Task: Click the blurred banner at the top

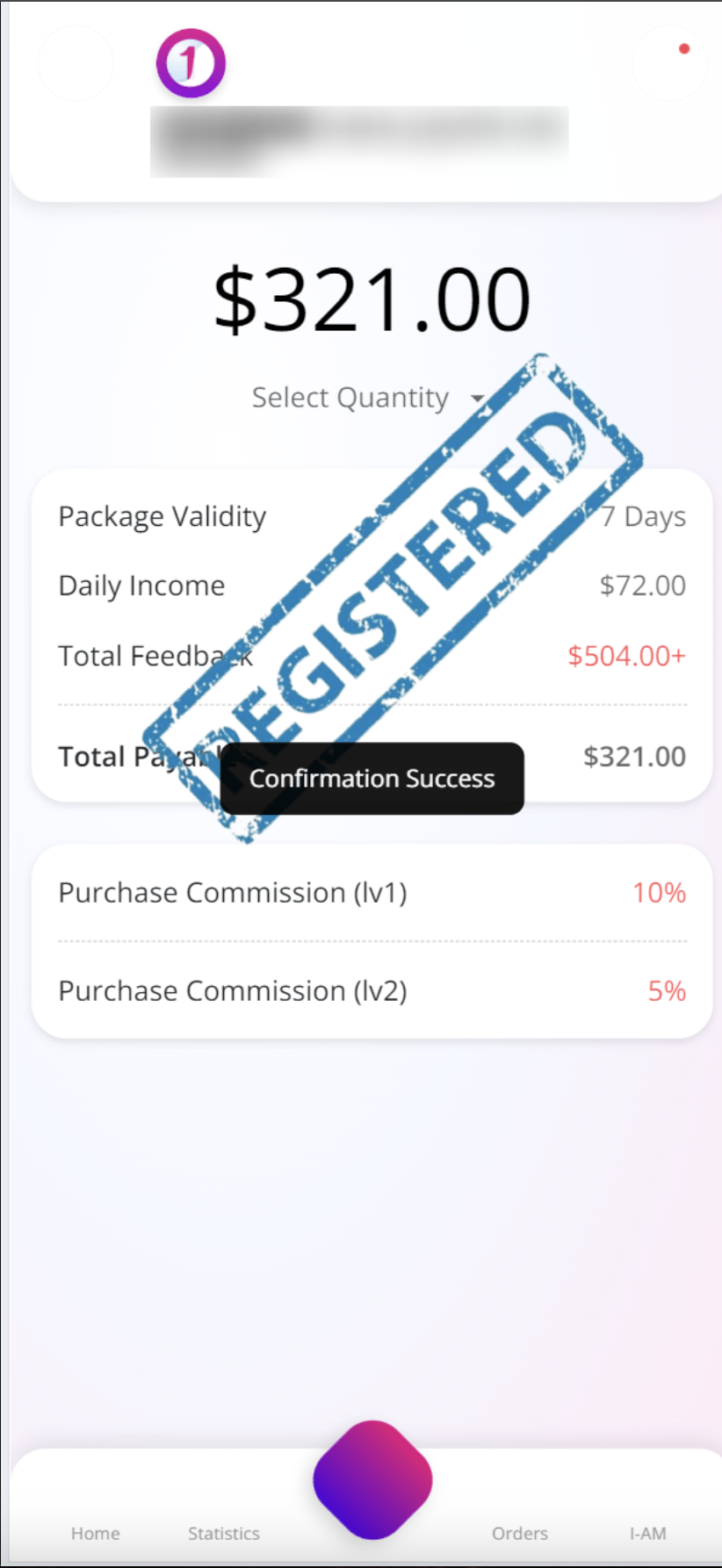Action: [359, 140]
